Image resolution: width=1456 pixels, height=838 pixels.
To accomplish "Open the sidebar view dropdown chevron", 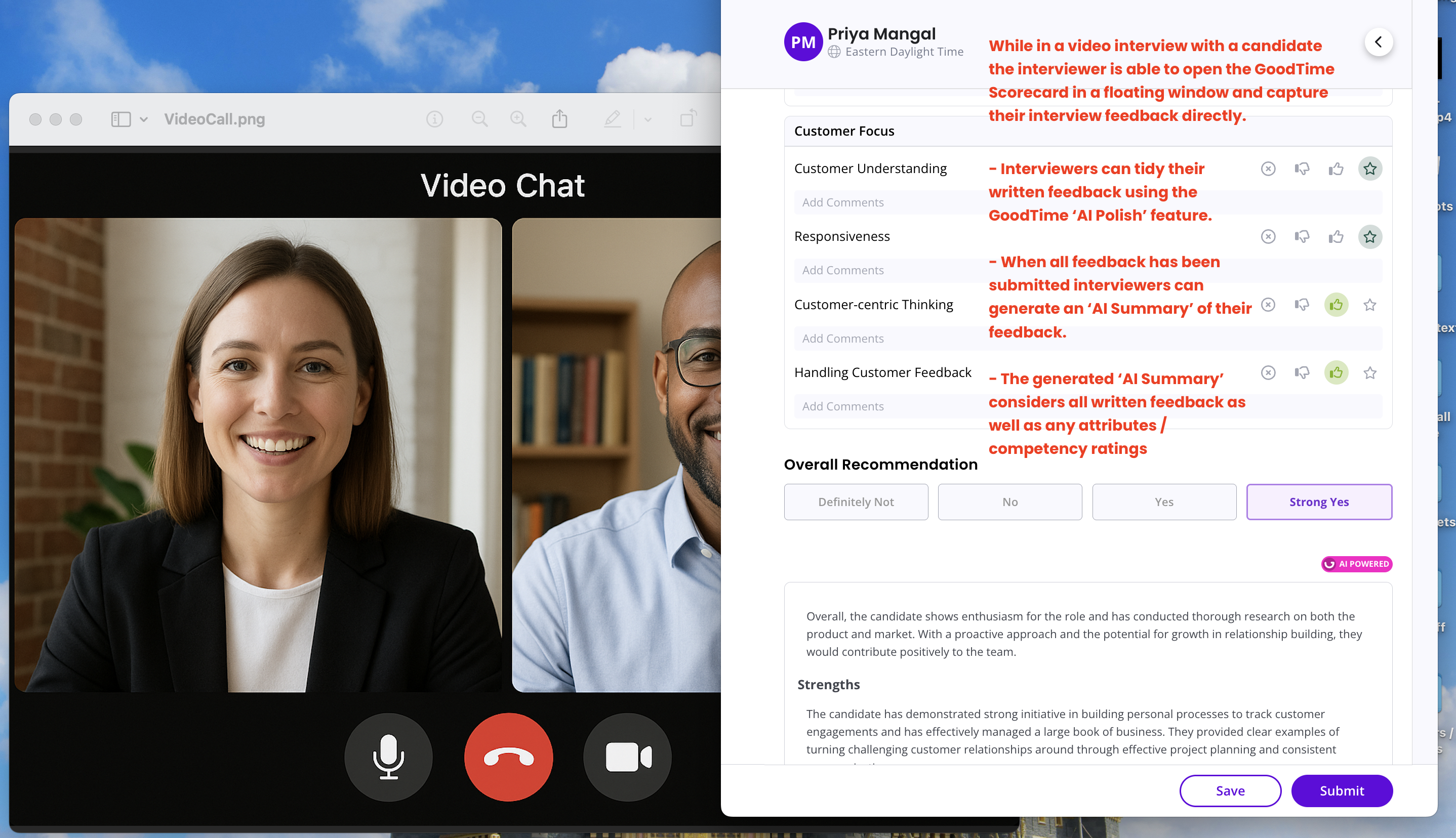I will 143,119.
